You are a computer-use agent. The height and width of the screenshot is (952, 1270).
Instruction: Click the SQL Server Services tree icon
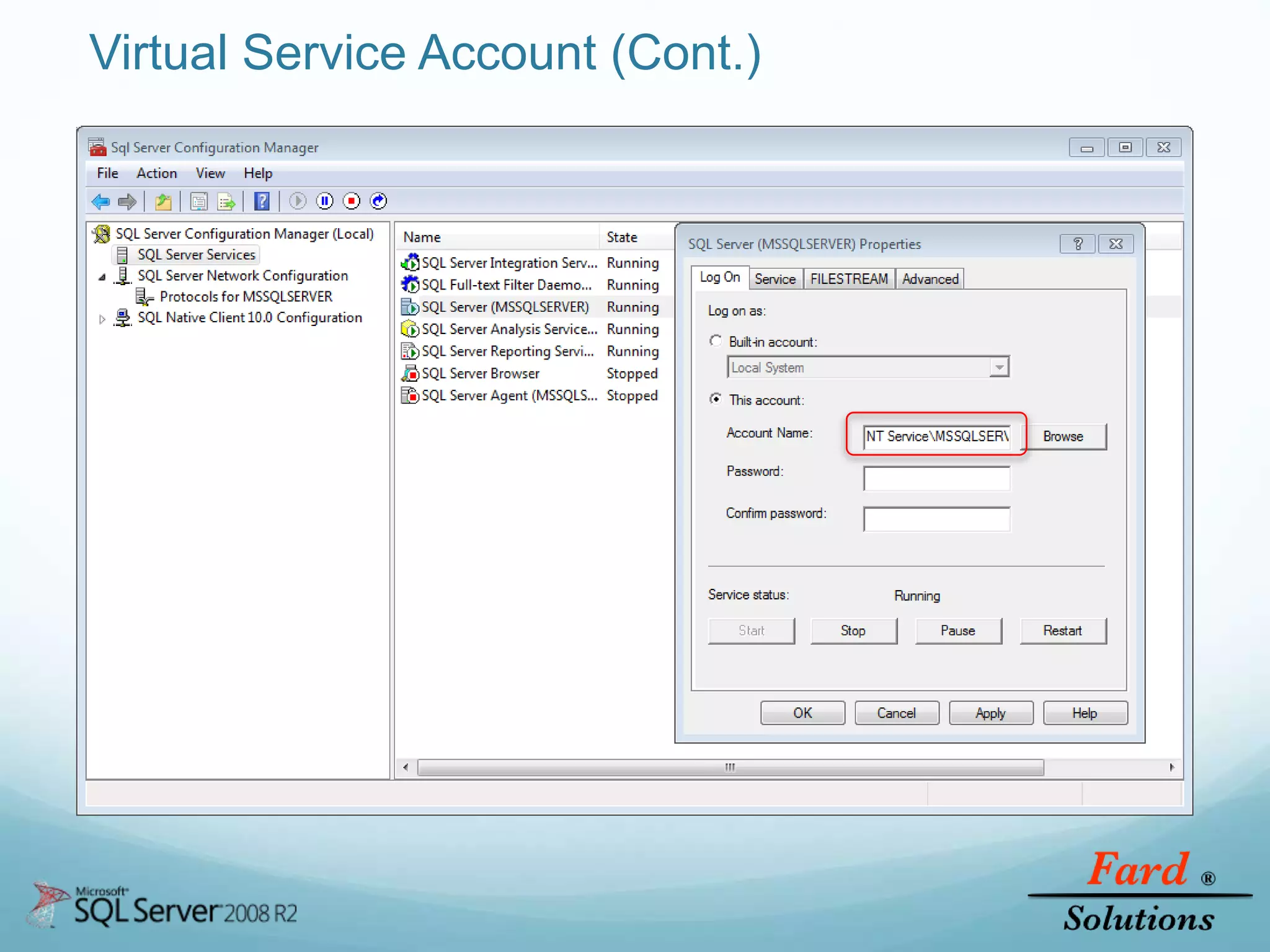[x=123, y=255]
